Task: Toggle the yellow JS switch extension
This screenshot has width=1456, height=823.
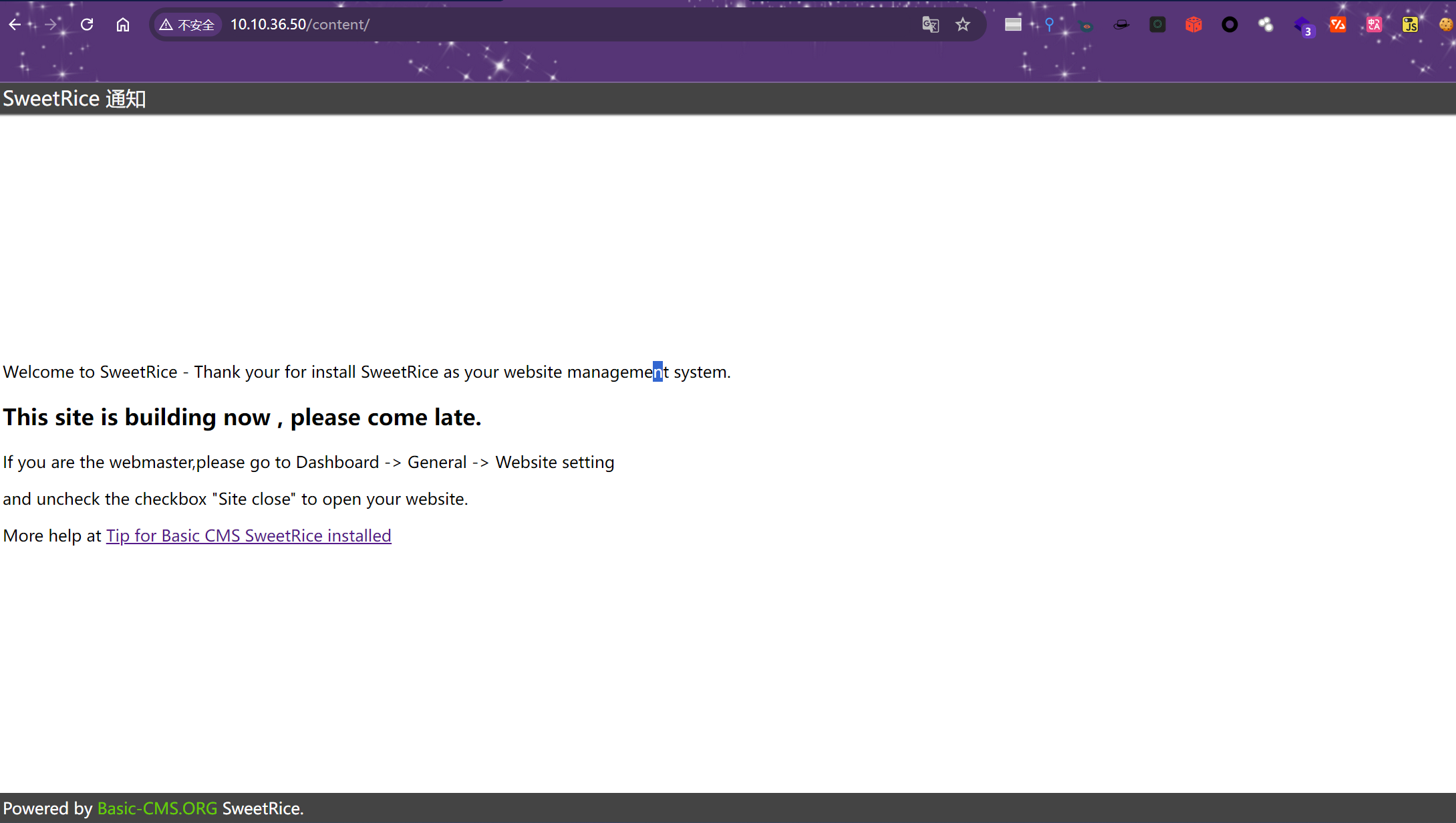Action: [x=1410, y=25]
